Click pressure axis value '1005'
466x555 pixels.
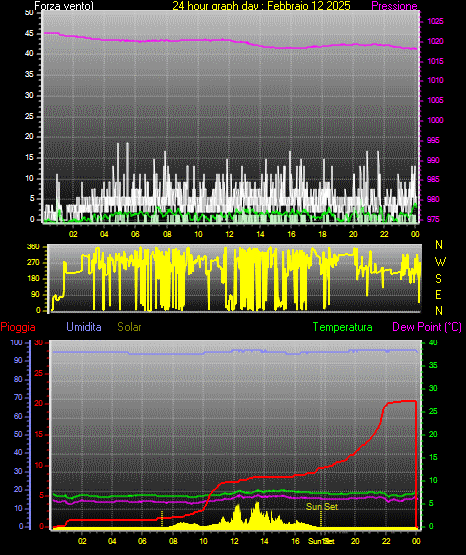coord(435,100)
